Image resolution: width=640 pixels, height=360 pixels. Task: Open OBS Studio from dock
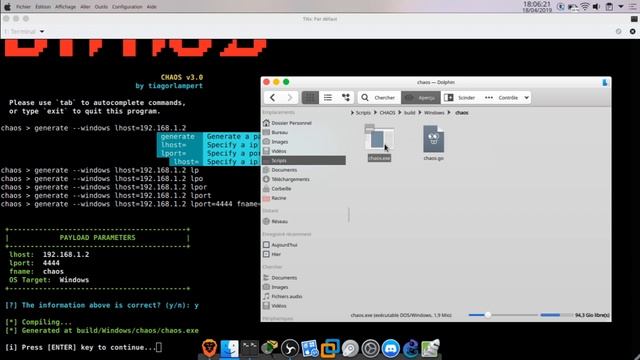point(290,349)
